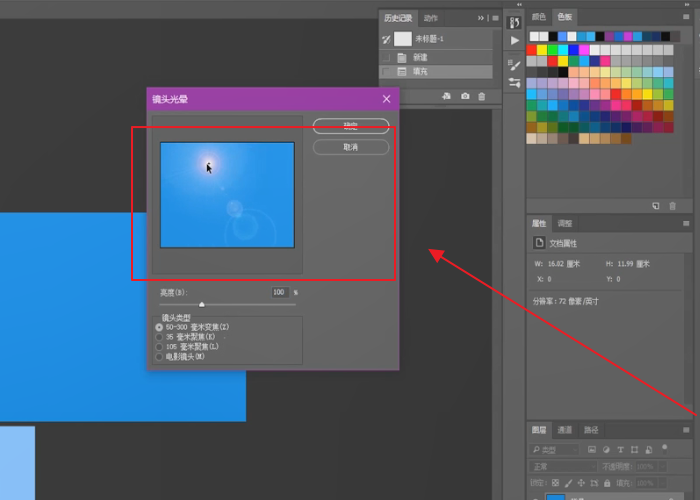Click inside the lens flare preview image
This screenshot has height=500, width=700.
point(227,195)
